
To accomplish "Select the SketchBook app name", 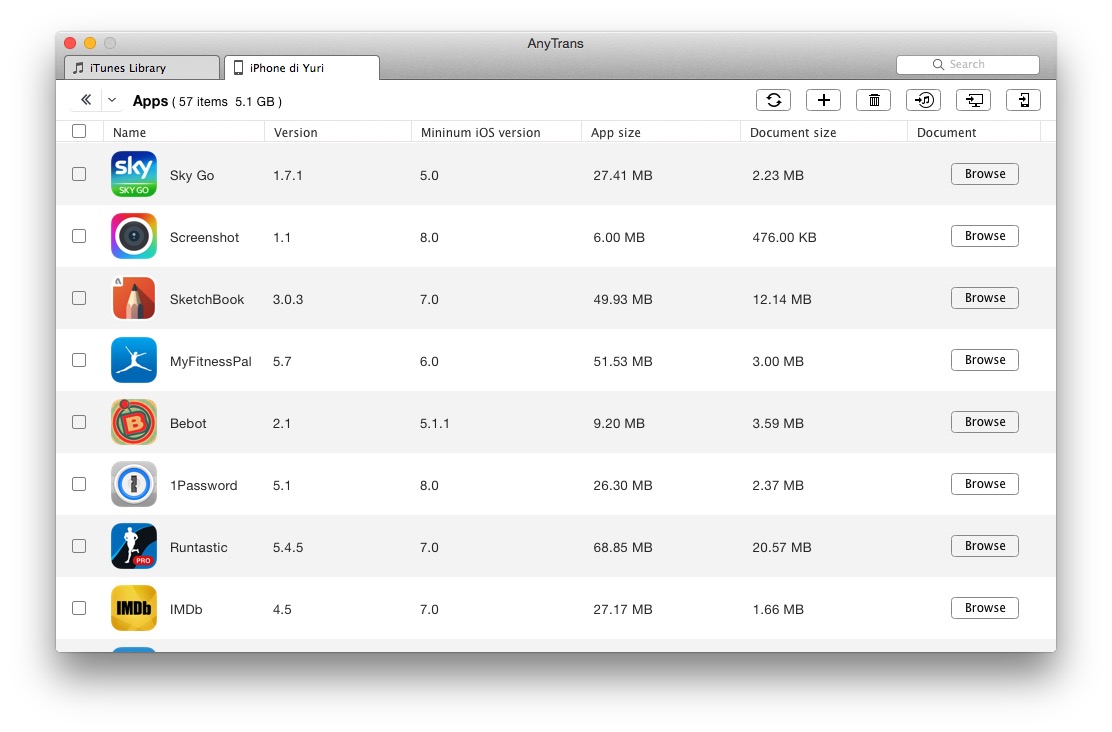I will point(207,299).
